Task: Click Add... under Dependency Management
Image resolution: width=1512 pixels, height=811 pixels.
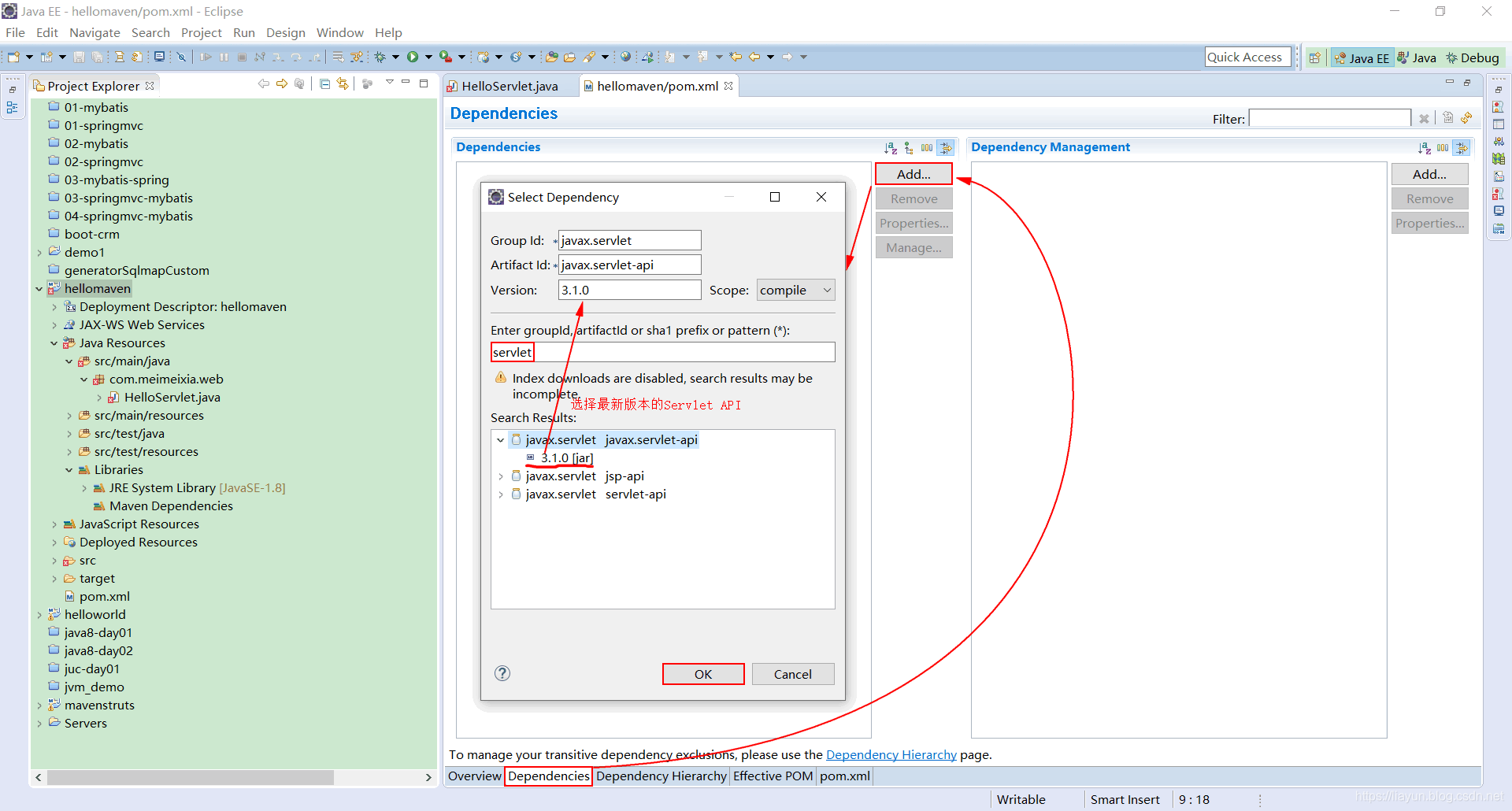Action: pos(1429,174)
